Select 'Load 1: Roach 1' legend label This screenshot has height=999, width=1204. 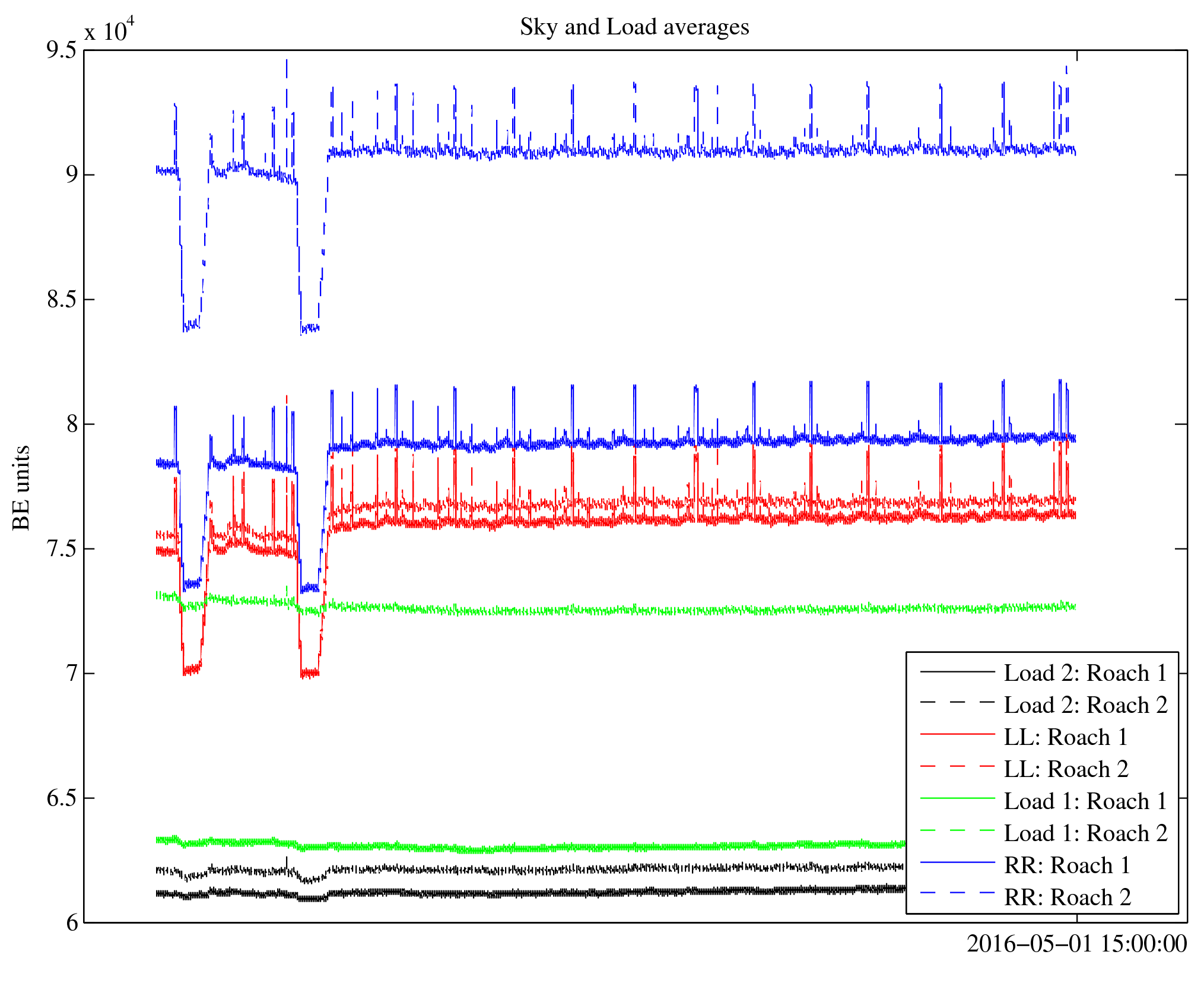[1085, 801]
